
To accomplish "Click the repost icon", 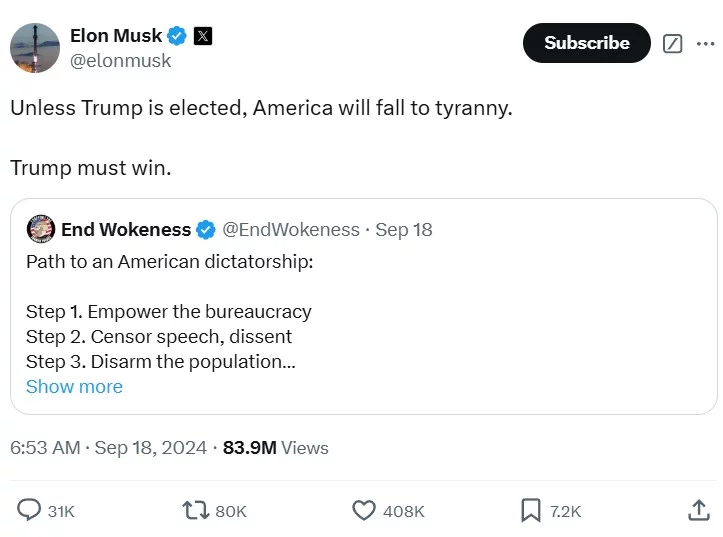I will 196,511.
